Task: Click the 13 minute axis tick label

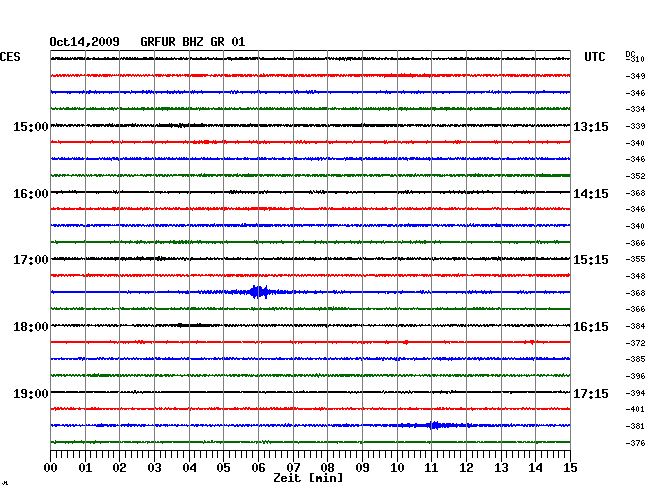Action: click(501, 468)
